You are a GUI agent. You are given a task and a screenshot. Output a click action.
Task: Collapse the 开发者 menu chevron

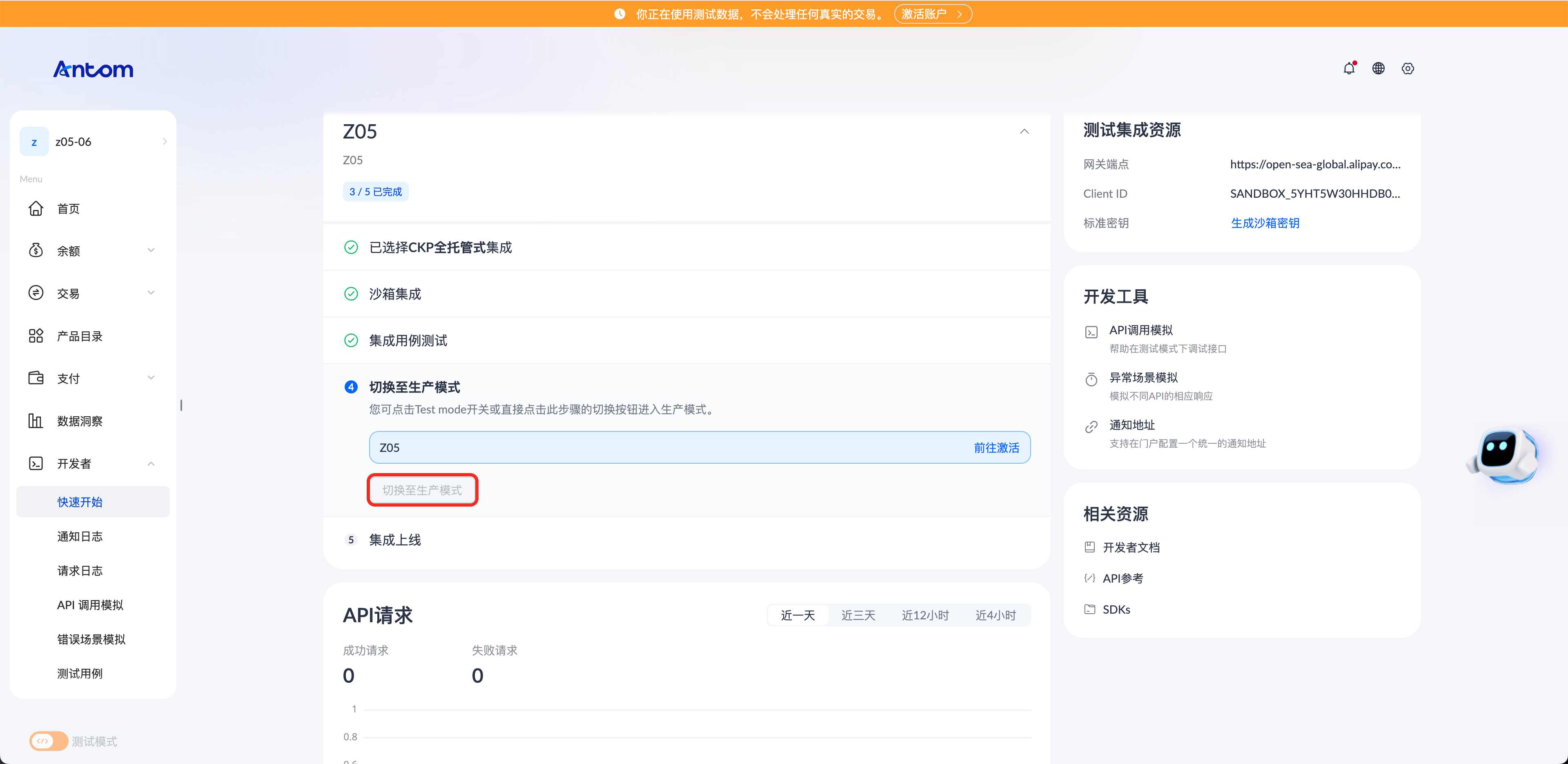pos(151,464)
